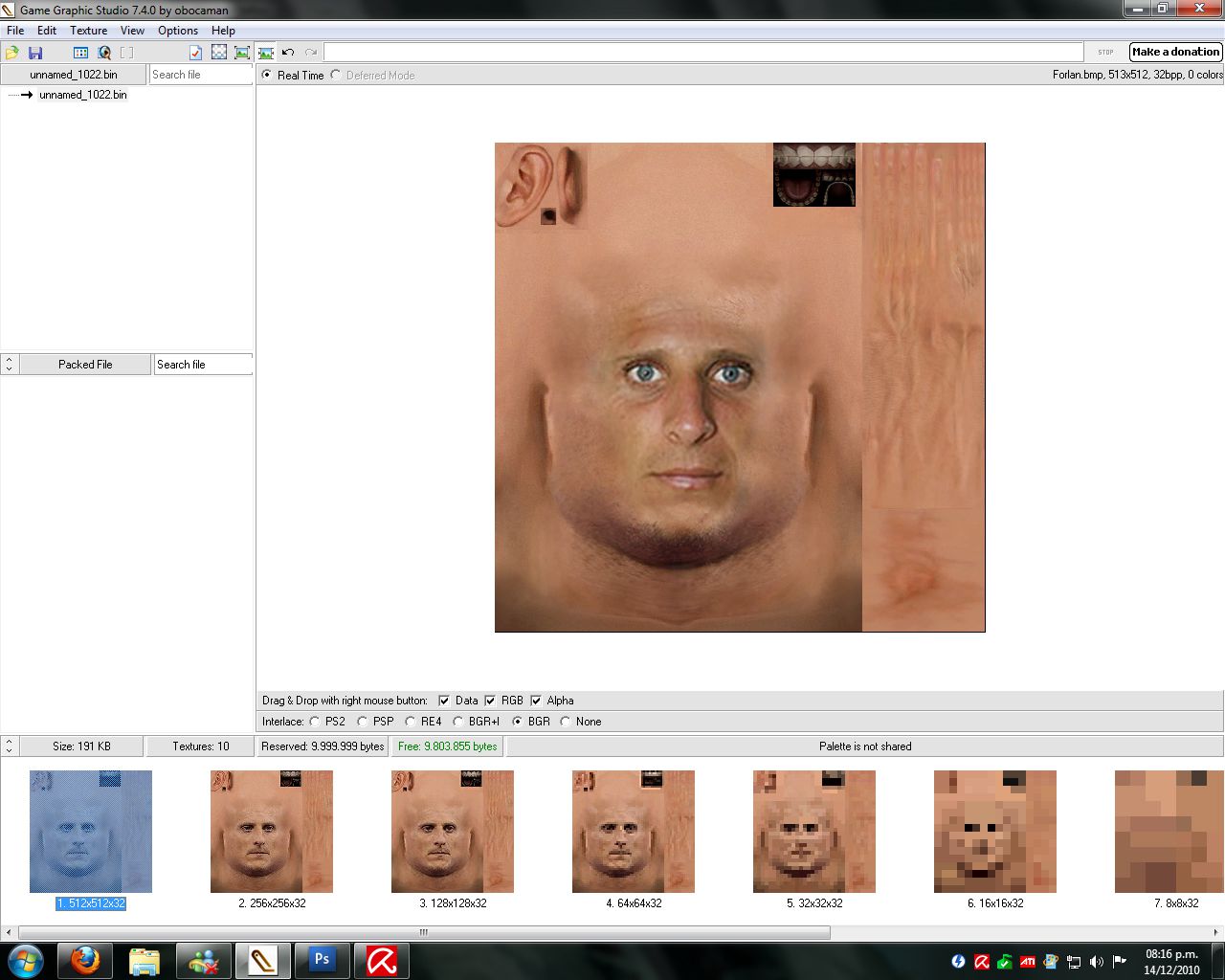The height and width of the screenshot is (980, 1225).
Task: Open the Avira icon on the taskbar
Action: coord(382,961)
